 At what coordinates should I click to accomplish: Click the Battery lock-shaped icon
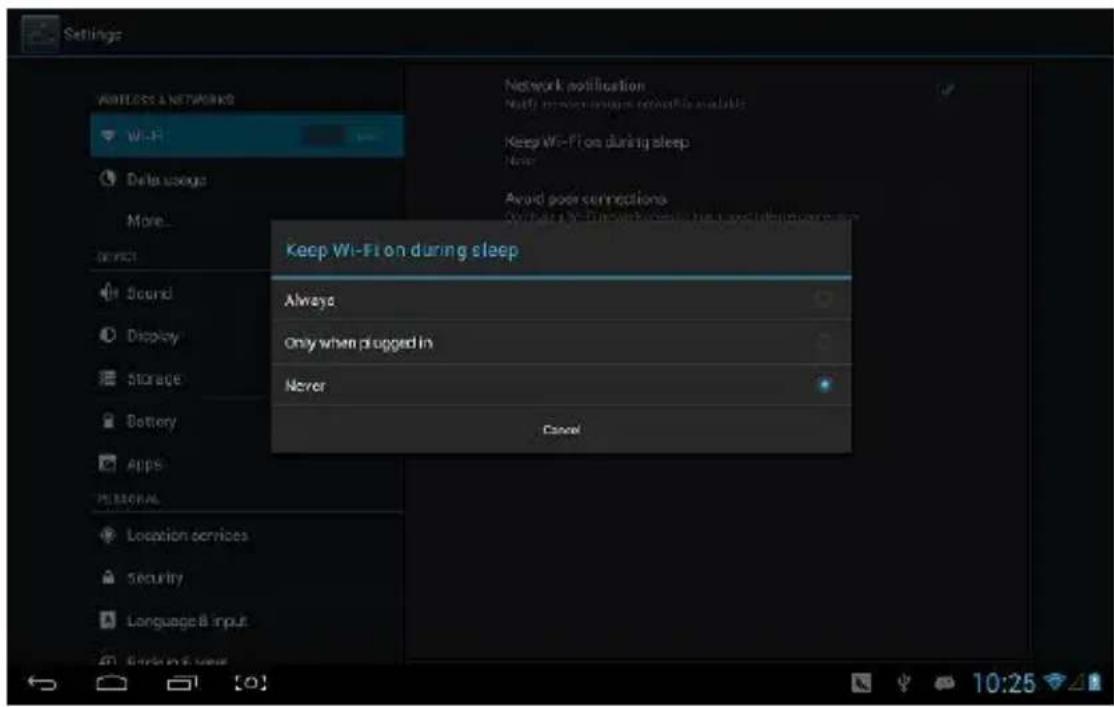pyautogui.click(x=108, y=421)
